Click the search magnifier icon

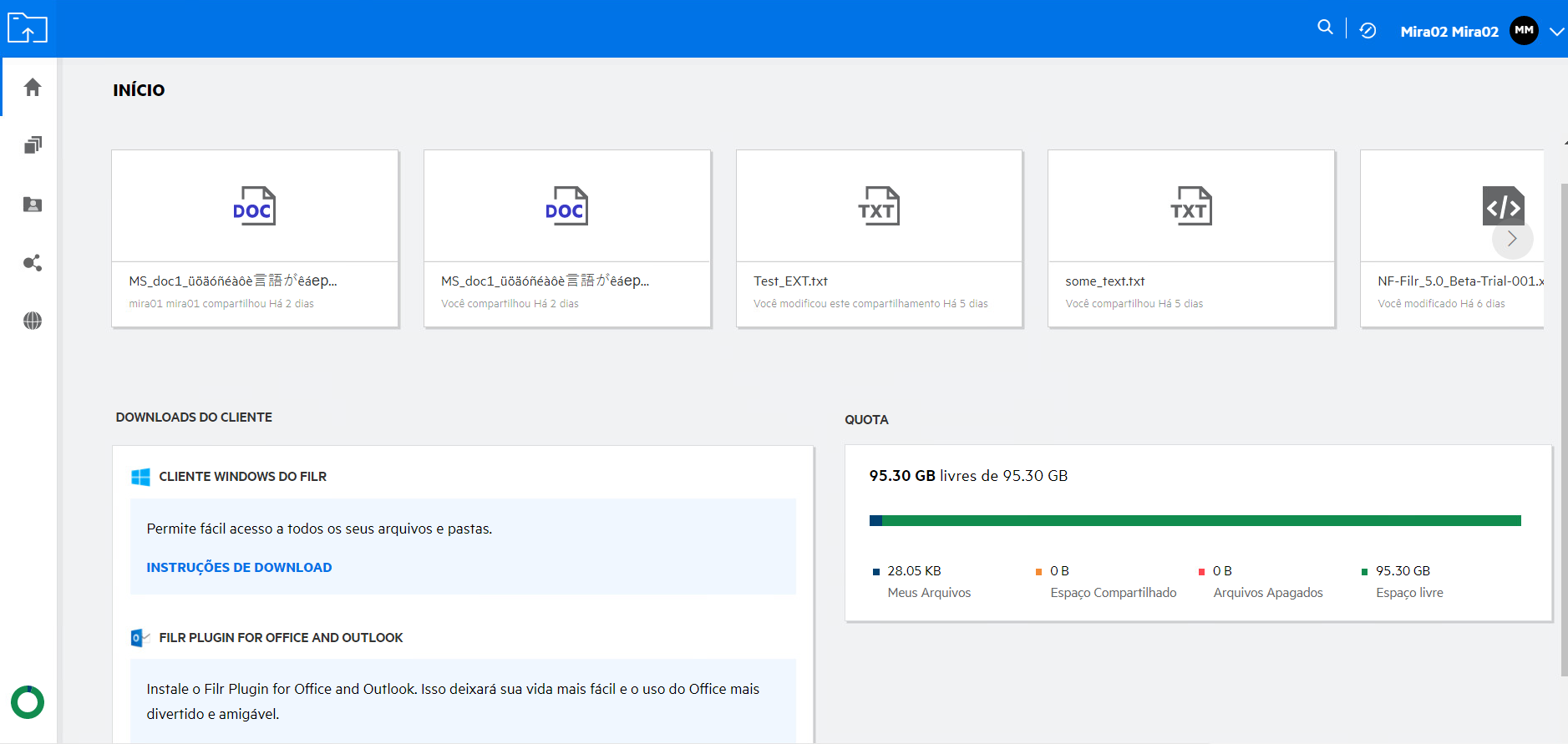pos(1325,28)
